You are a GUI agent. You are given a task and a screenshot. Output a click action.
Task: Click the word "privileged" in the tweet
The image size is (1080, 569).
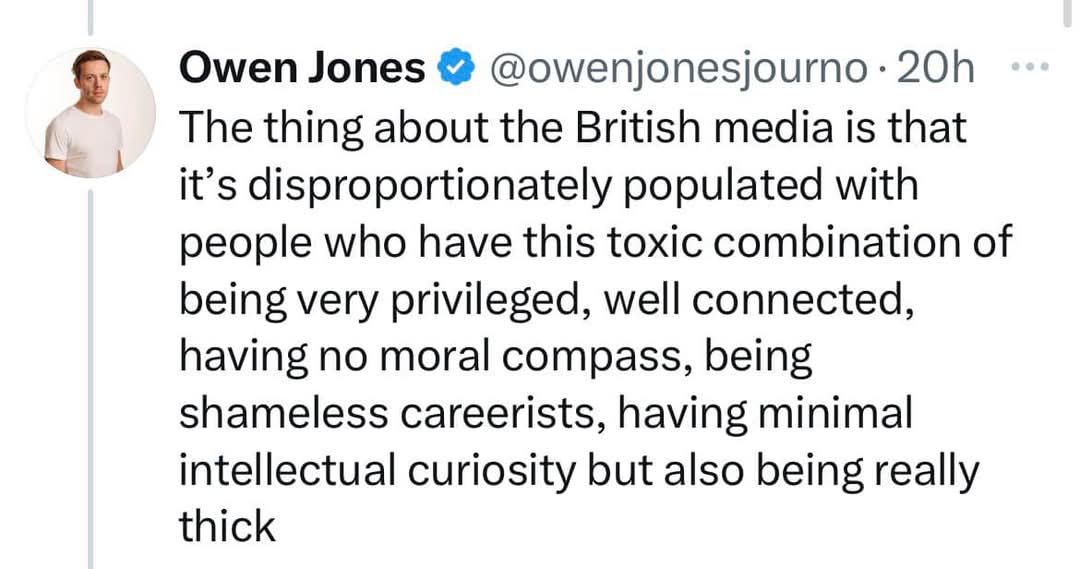(x=489, y=301)
